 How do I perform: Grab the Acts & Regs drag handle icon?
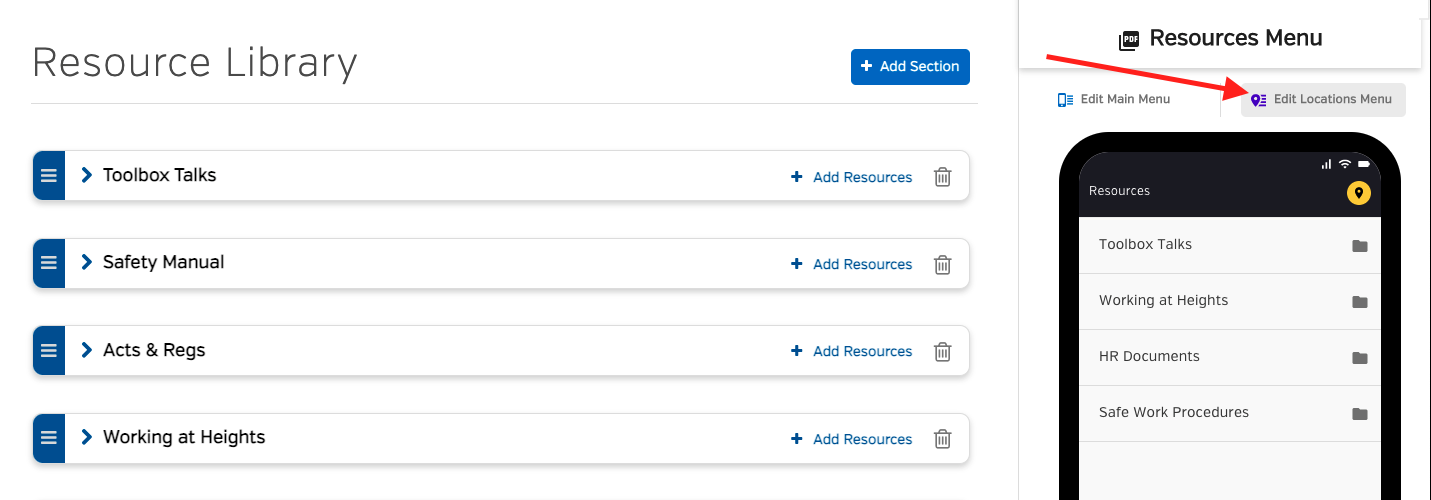click(49, 351)
